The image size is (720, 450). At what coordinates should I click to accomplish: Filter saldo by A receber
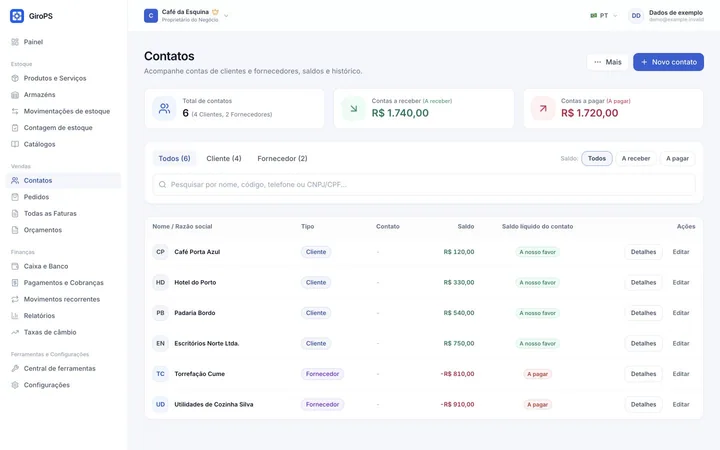(636, 158)
